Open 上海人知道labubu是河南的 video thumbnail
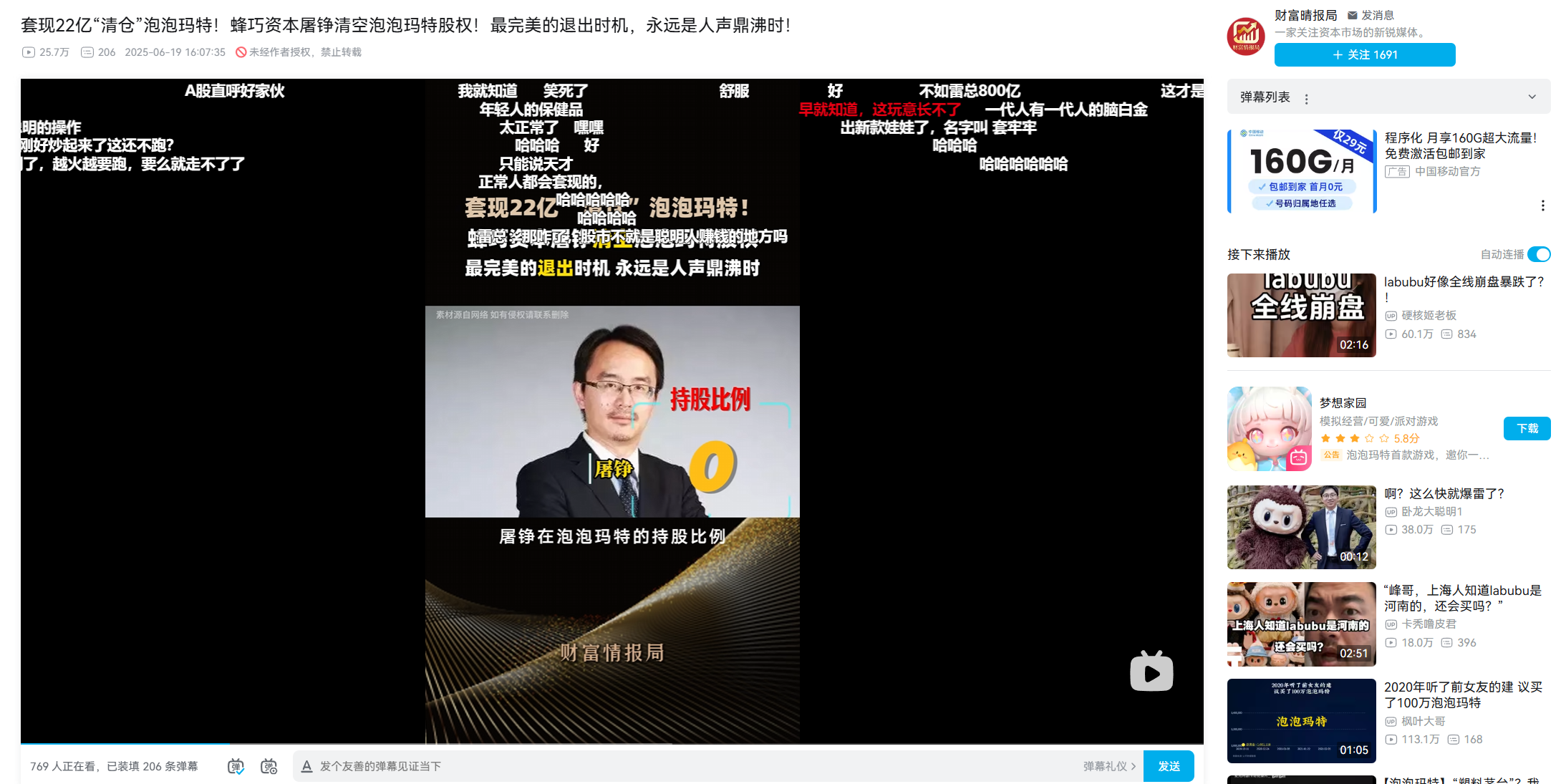 [x=1302, y=624]
